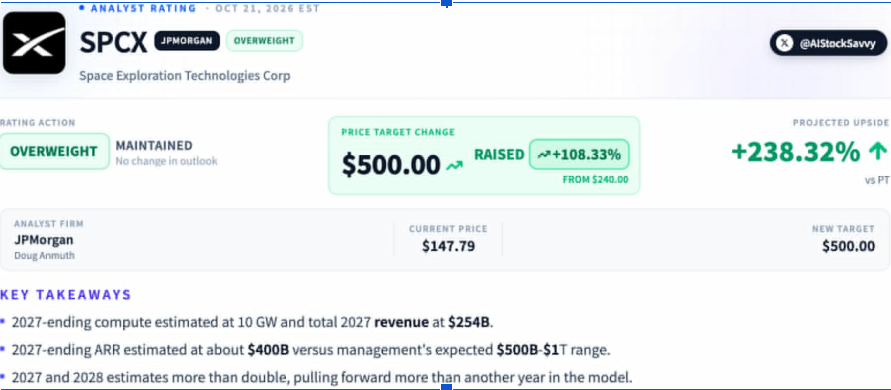Click the ANALYST FIRM label
This screenshot has height=390, width=891.
pyautogui.click(x=49, y=224)
